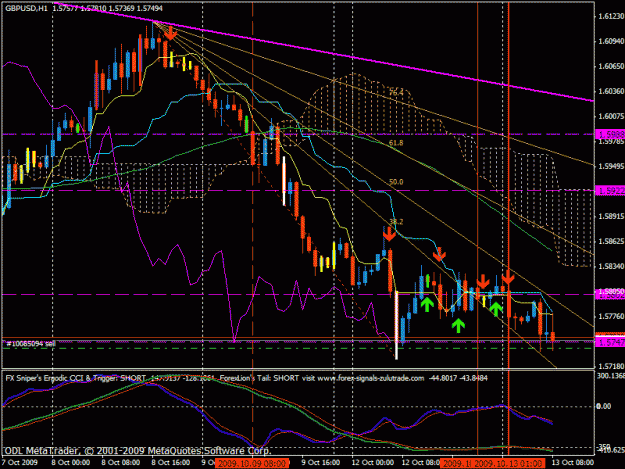Select the Fibonacci fan 76.4 label
Screen dimensions: 625x469
(396, 92)
